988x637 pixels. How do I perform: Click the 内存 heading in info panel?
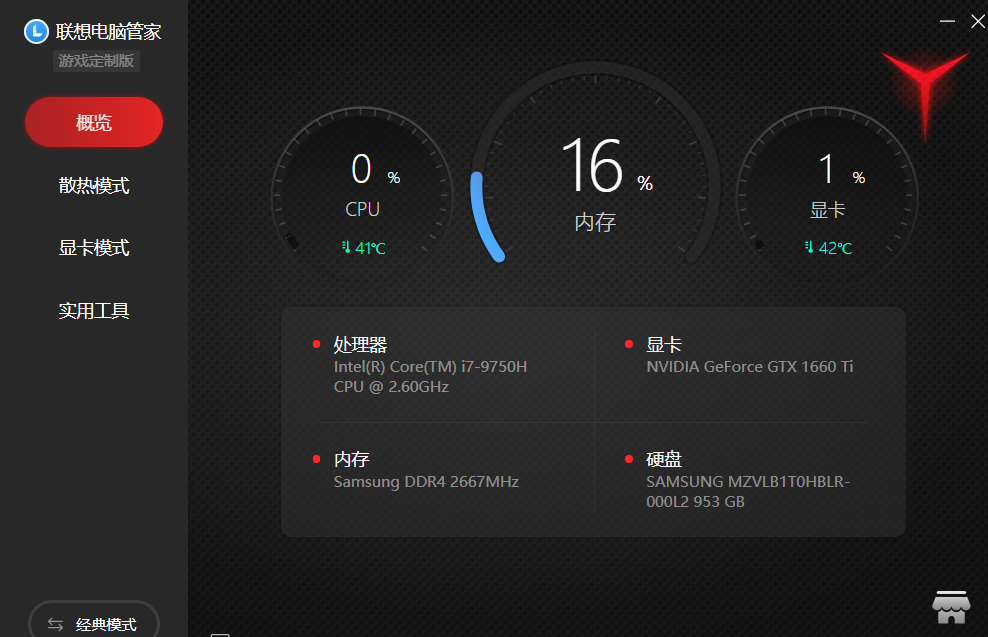(x=352, y=459)
